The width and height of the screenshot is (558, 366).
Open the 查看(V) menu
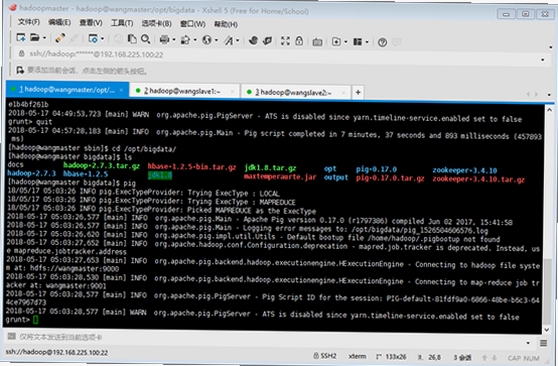(x=91, y=23)
